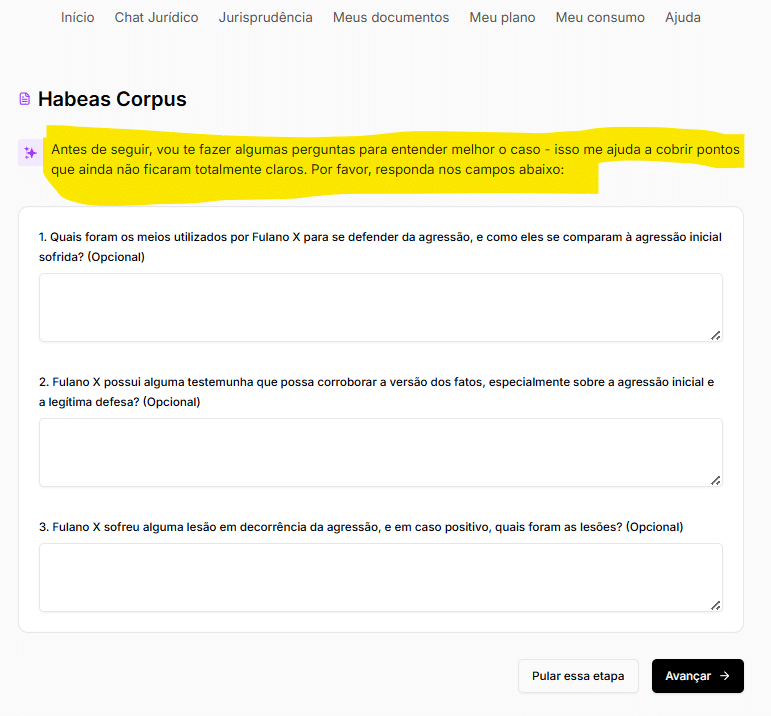Navigate to Meus documentos
The image size is (771, 716).
click(391, 17)
